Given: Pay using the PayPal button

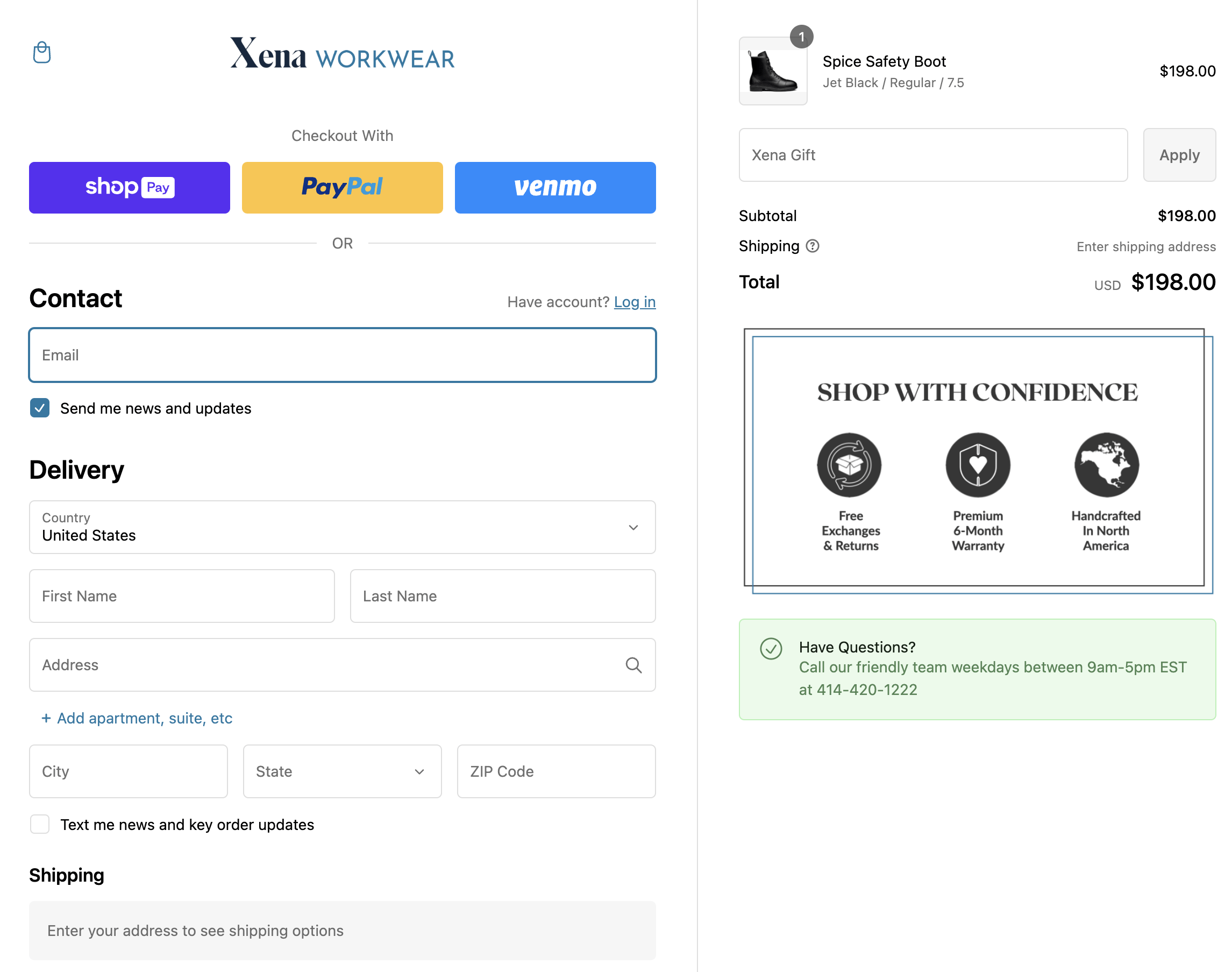Looking at the screenshot, I should click(x=342, y=187).
